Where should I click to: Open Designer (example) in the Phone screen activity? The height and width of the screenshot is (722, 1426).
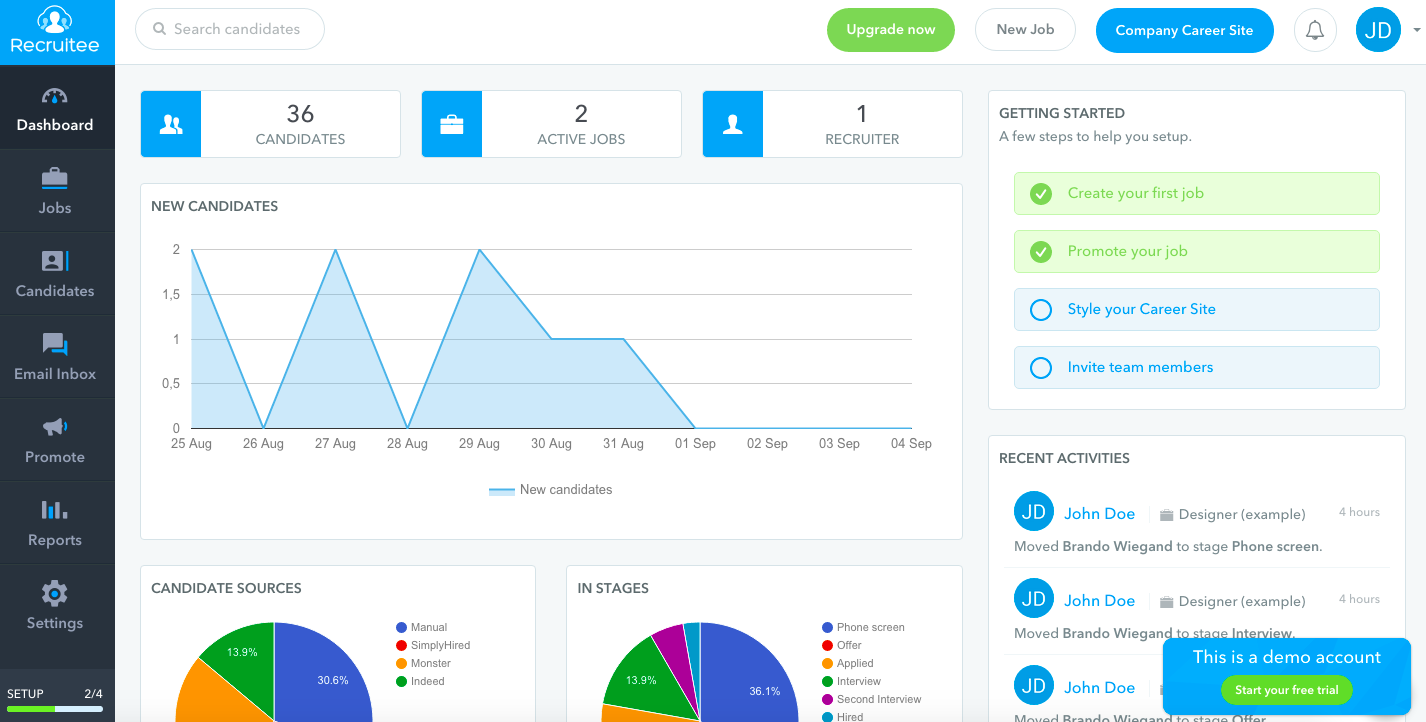pos(1242,515)
